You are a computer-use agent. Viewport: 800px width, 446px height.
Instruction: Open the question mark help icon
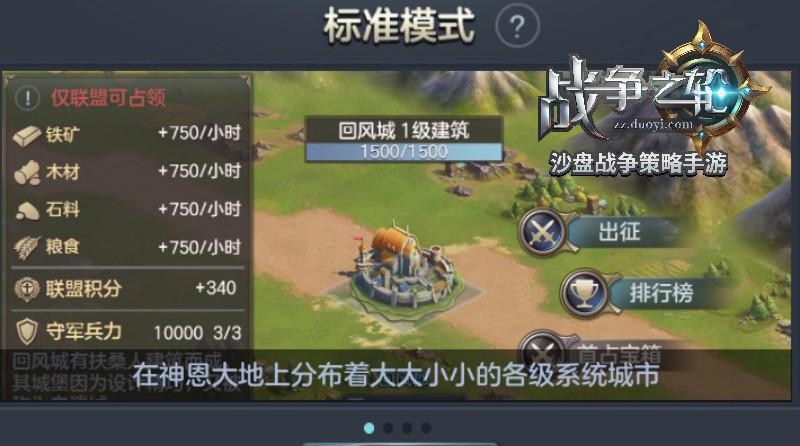pyautogui.click(x=517, y=26)
